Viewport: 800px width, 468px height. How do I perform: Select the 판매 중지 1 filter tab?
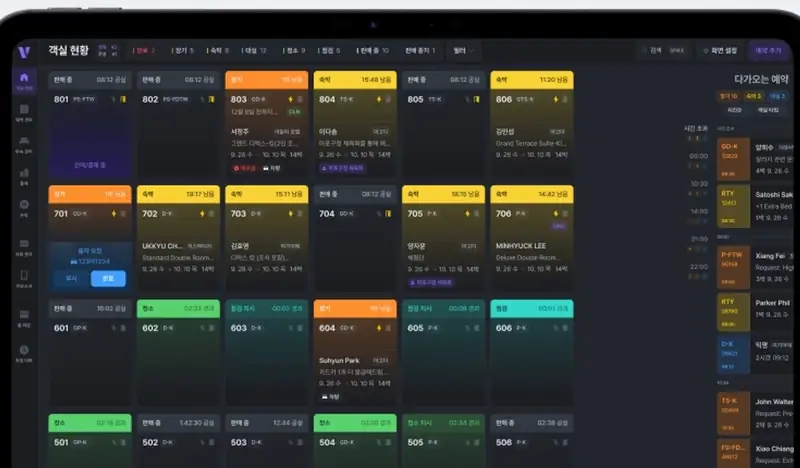[x=420, y=51]
